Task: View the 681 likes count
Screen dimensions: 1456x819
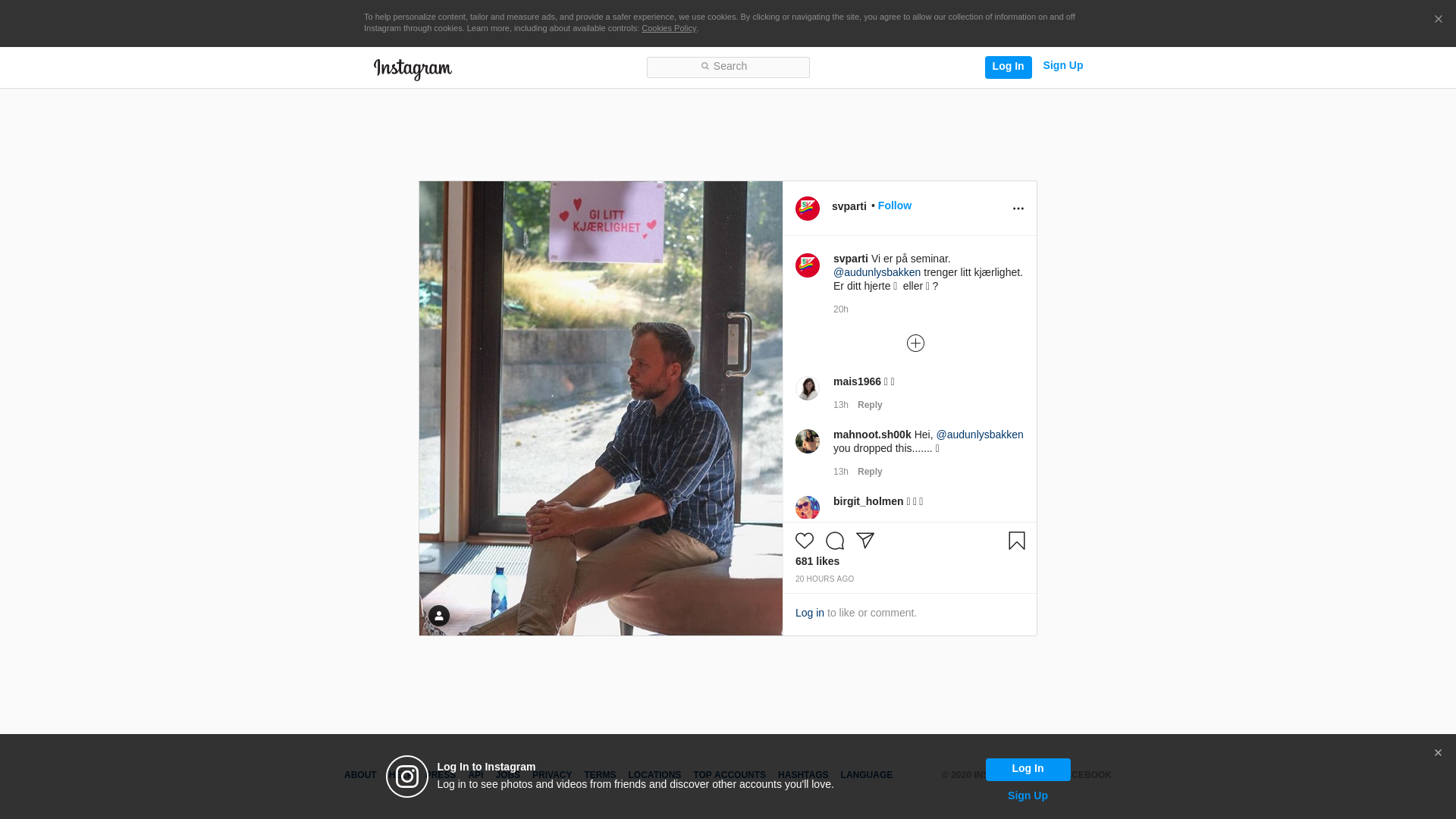Action: coord(817,561)
